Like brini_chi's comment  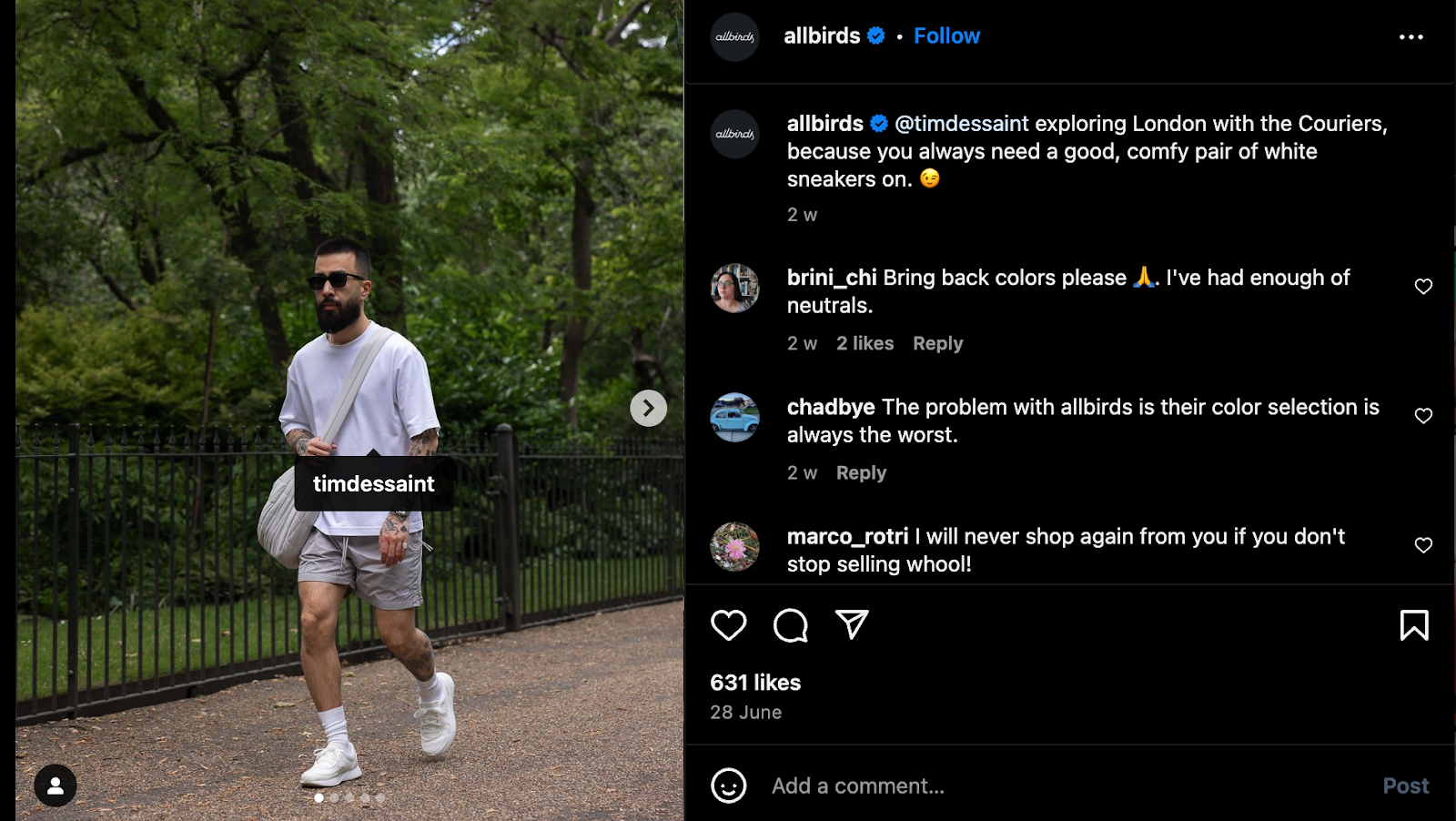[1423, 287]
